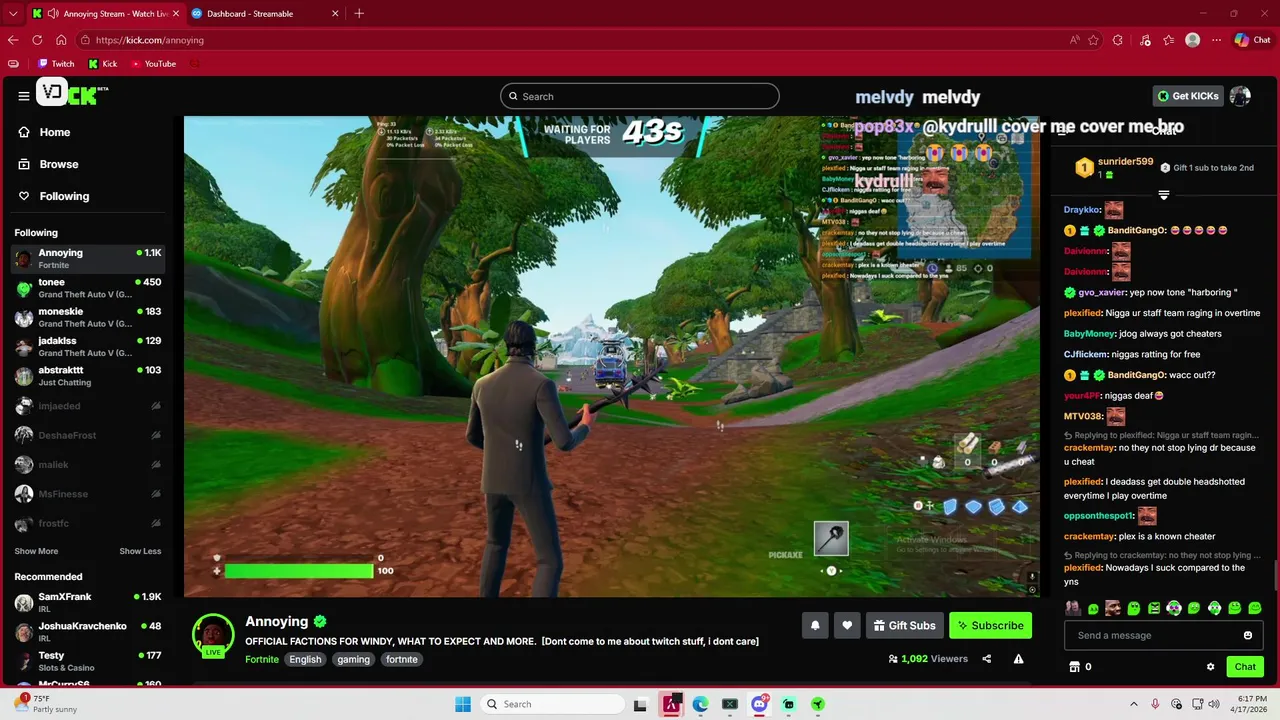Open the Kick shop points icon
The height and width of the screenshot is (720, 1280).
click(x=1075, y=667)
